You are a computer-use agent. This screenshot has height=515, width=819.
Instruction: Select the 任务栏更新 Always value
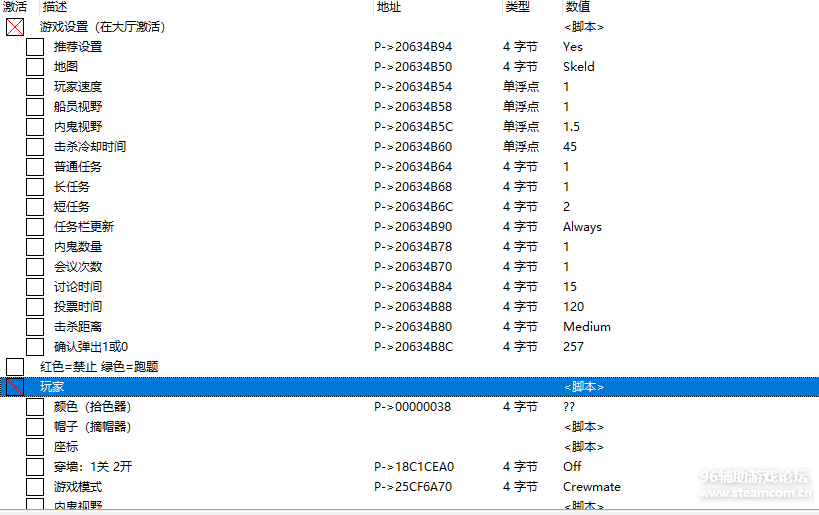[582, 227]
